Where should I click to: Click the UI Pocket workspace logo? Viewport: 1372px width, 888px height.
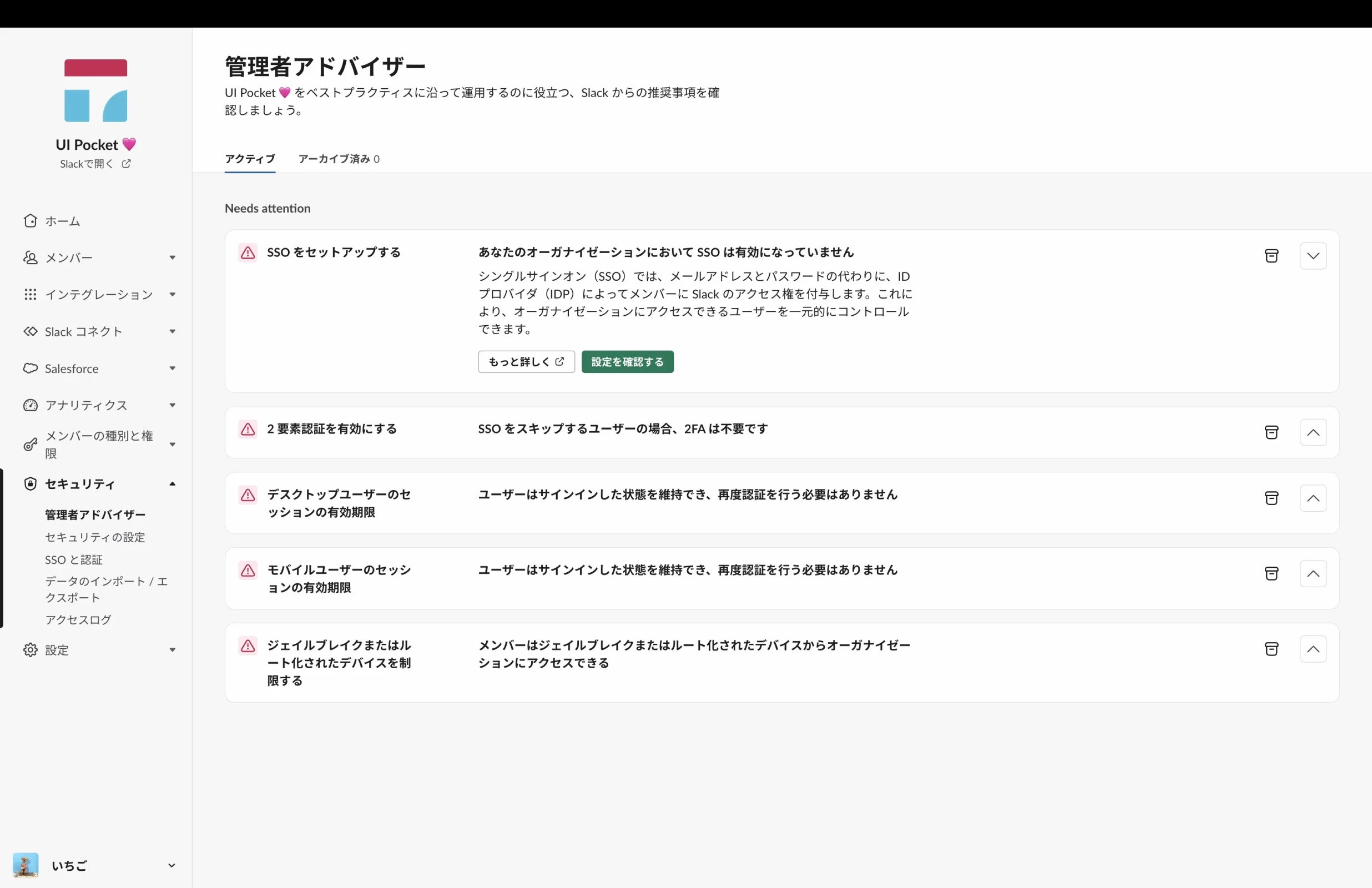coord(95,90)
